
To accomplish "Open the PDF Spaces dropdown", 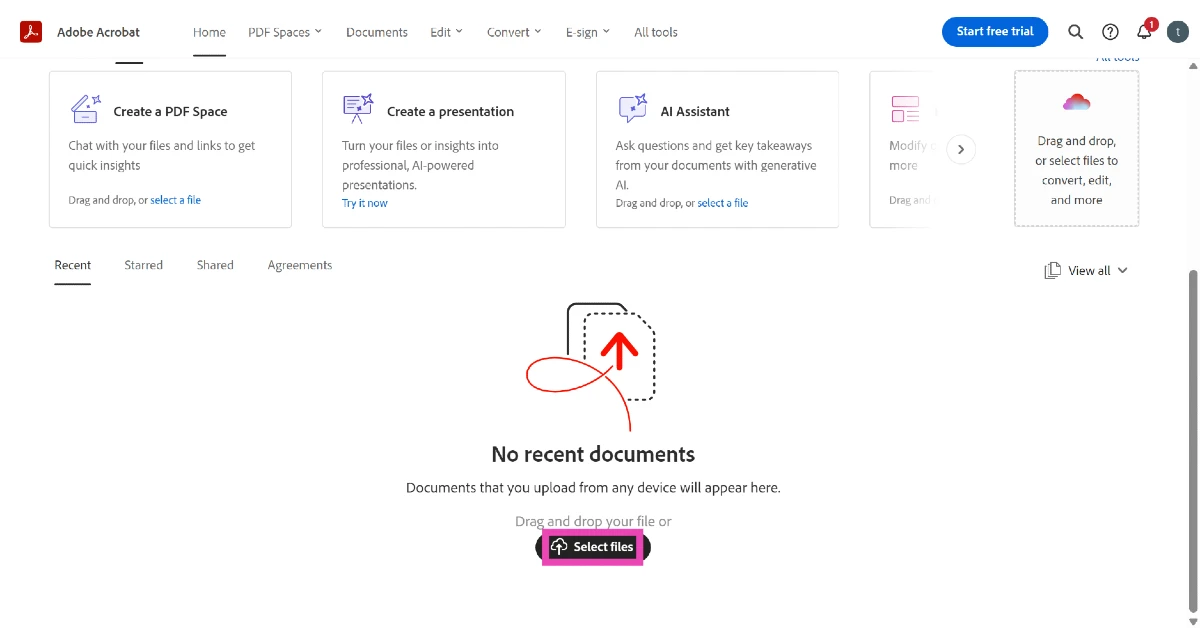I will tap(285, 31).
